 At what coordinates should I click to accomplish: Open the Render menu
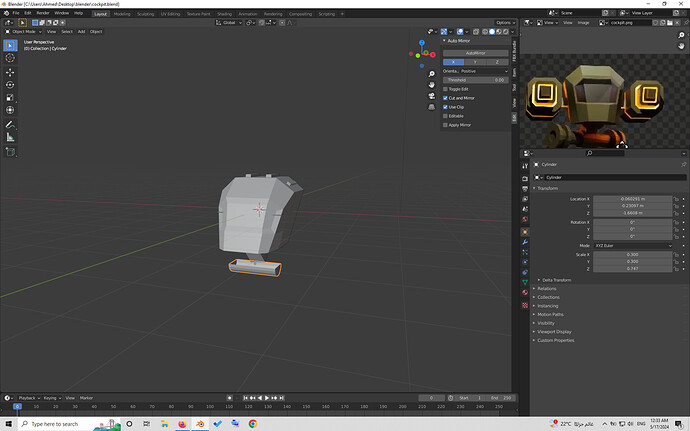point(43,13)
